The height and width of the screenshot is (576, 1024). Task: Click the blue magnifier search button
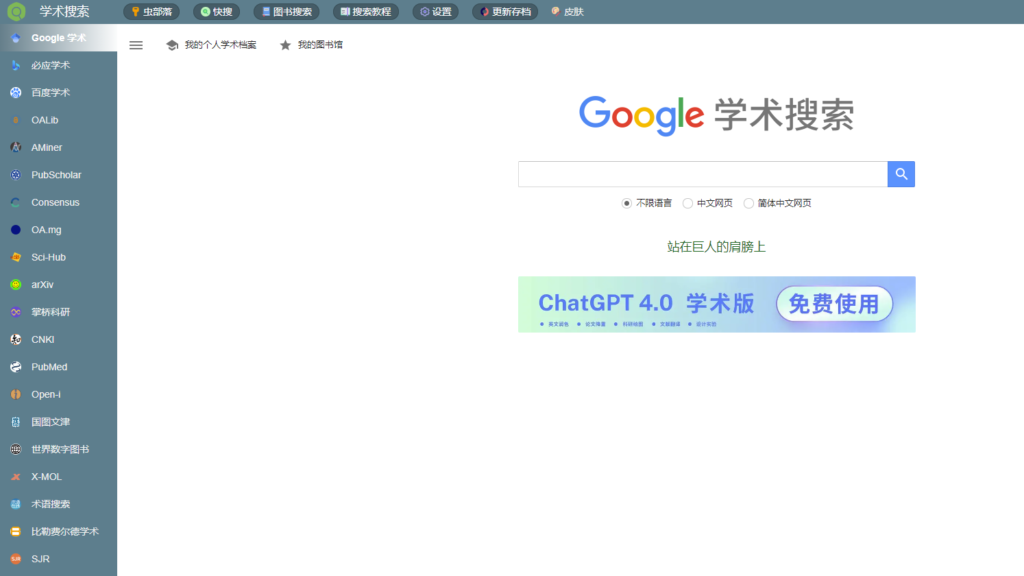901,174
